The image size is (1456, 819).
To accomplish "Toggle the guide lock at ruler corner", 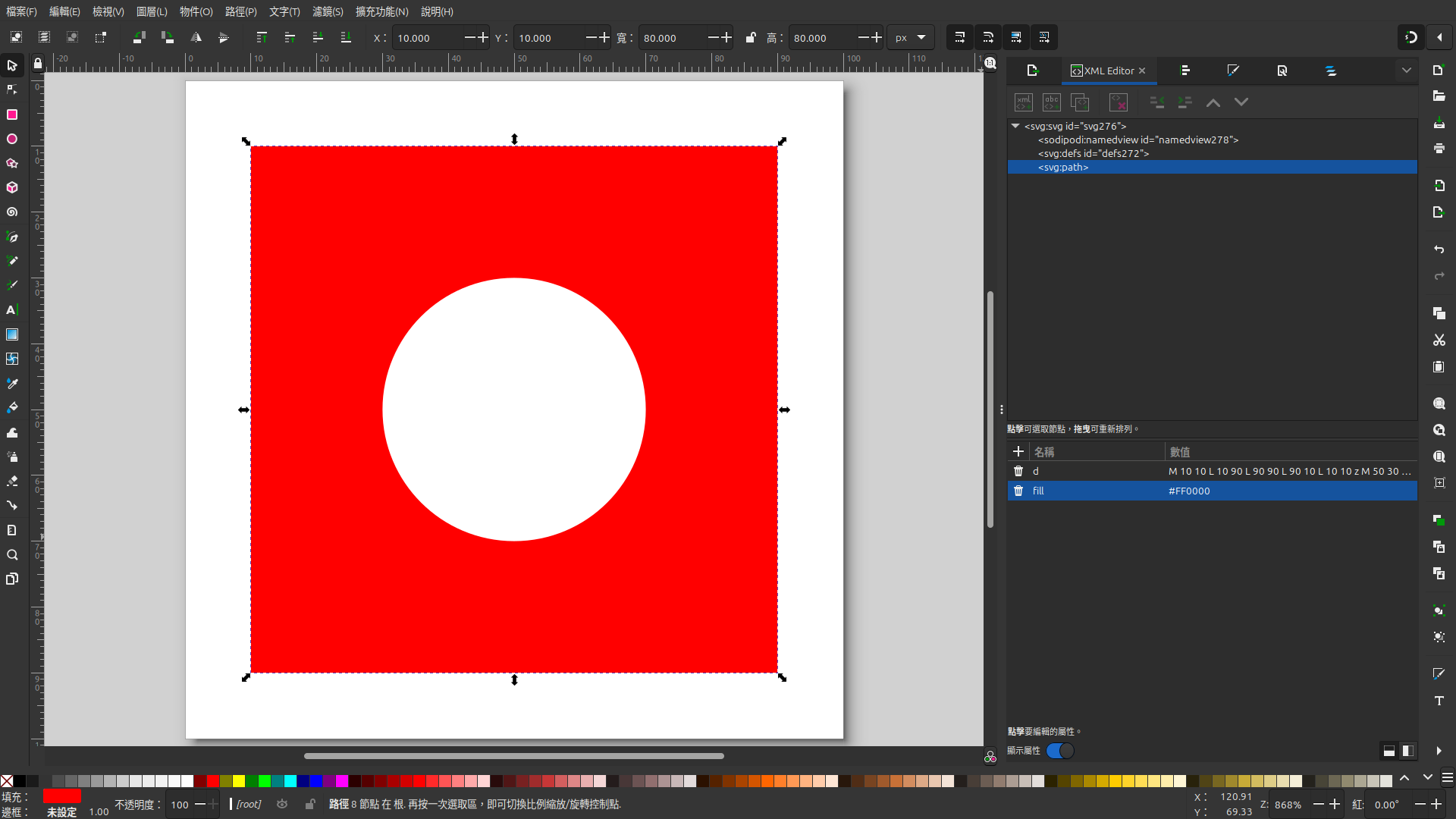I will (x=38, y=64).
